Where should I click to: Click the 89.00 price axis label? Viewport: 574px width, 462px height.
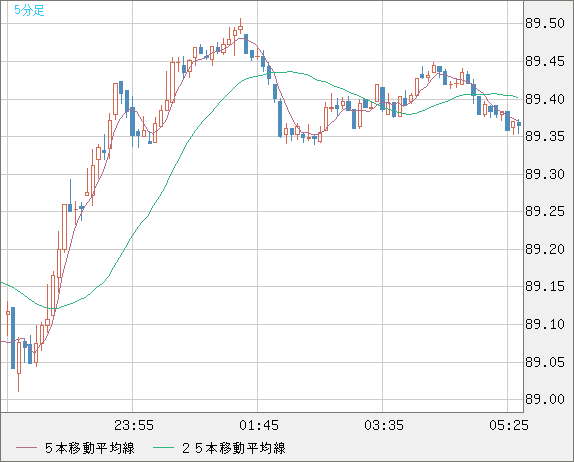(545, 399)
